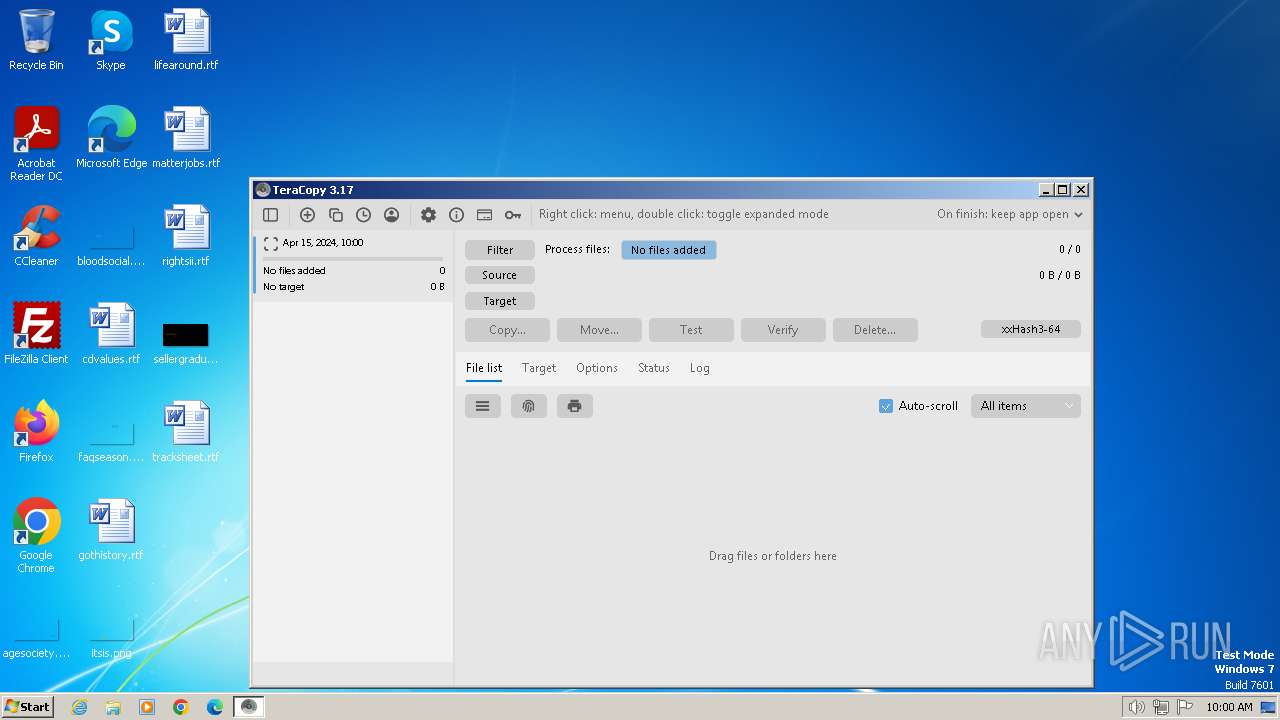The width and height of the screenshot is (1280, 720).
Task: Click the Copy... button
Action: coord(507,330)
